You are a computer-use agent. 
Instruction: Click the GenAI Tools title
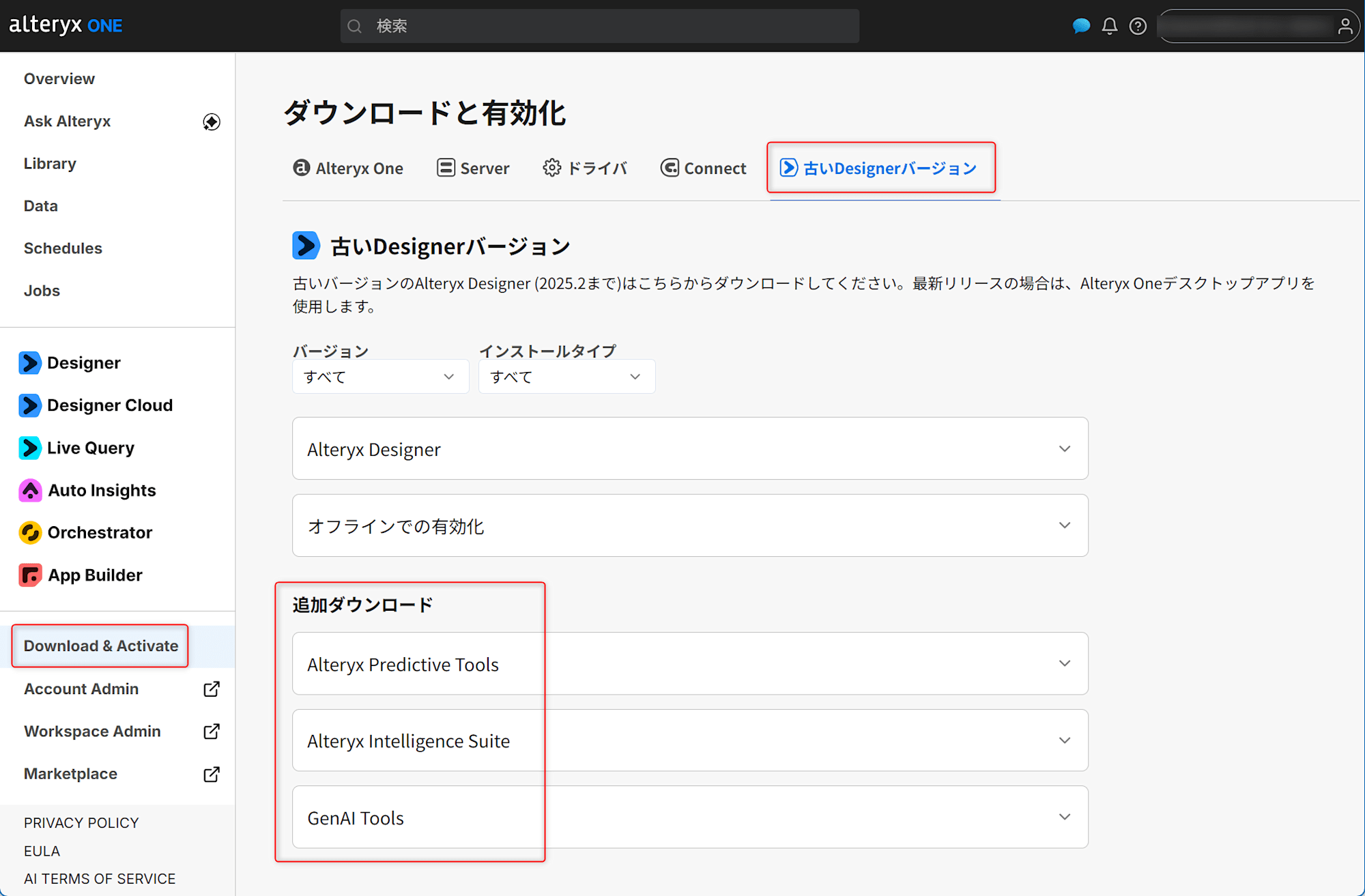[356, 818]
